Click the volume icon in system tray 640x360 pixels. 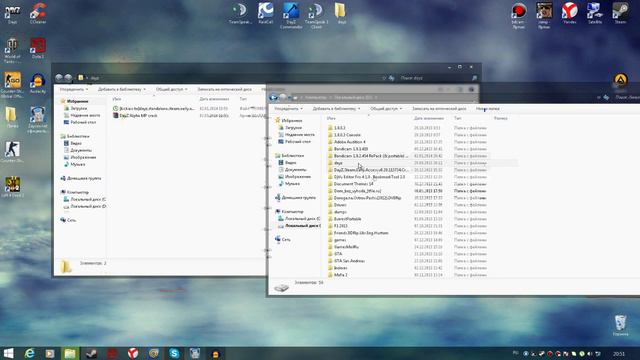pos(589,353)
